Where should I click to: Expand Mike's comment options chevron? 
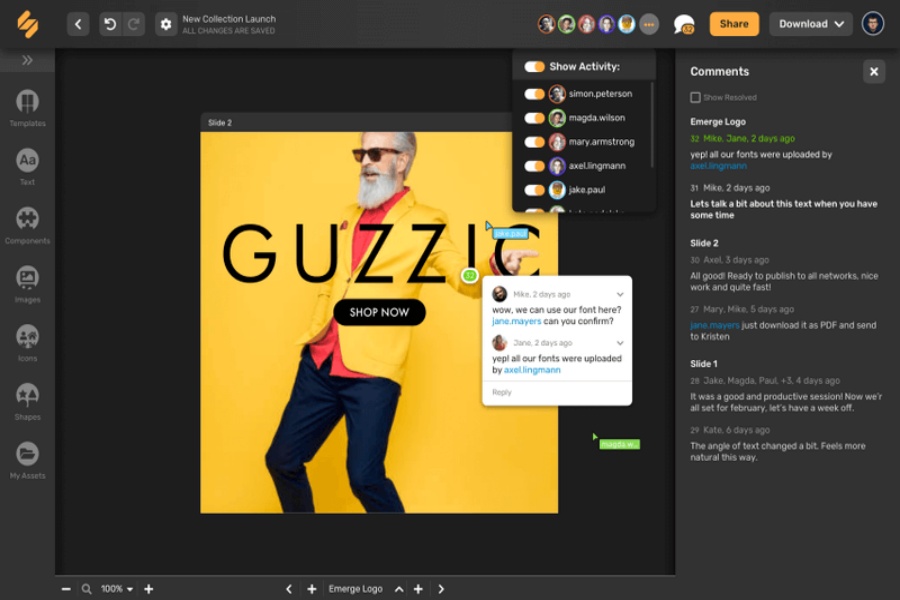tap(620, 295)
